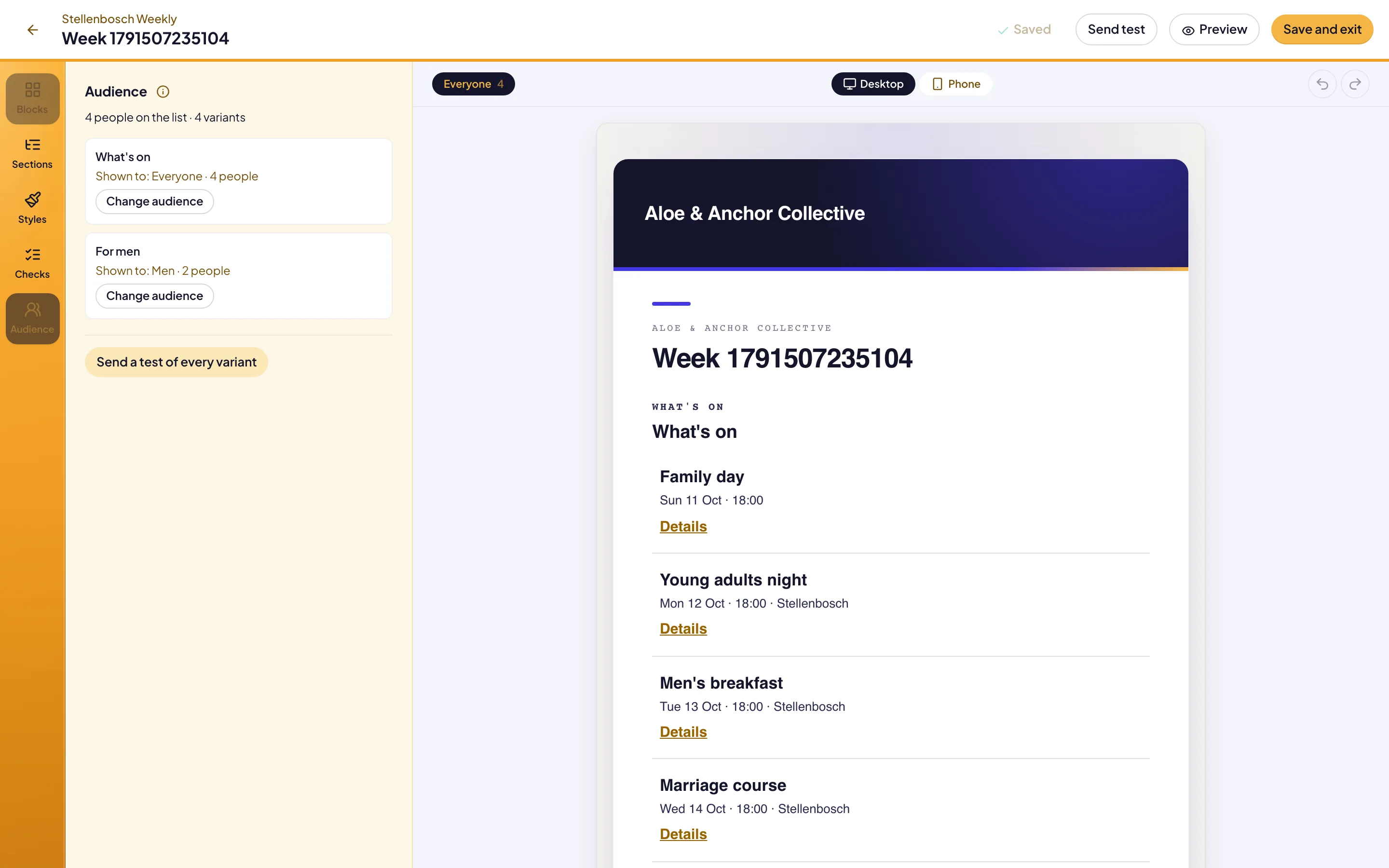Undo the last edit
Image resolution: width=1389 pixels, height=868 pixels.
[1322, 84]
